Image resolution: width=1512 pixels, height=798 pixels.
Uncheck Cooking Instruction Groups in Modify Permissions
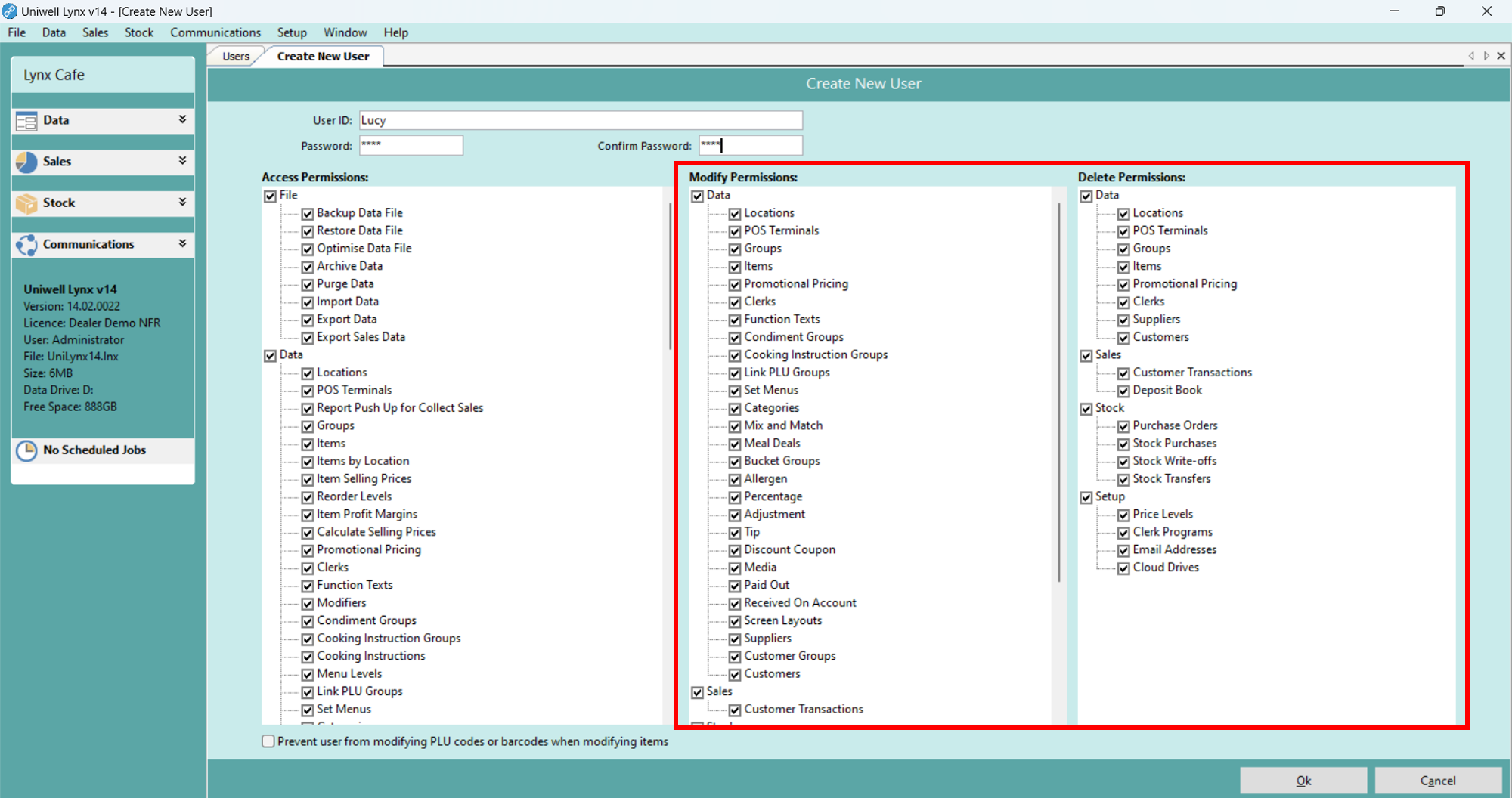[x=735, y=356]
